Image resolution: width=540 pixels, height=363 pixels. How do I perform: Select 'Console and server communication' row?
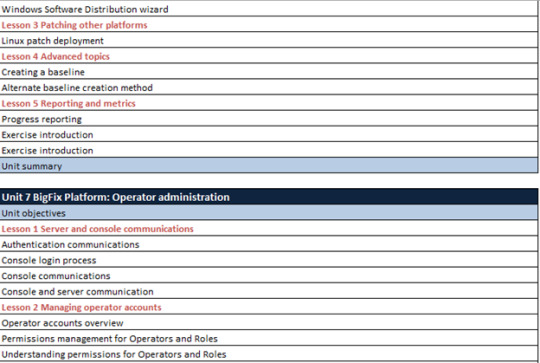click(x=269, y=291)
